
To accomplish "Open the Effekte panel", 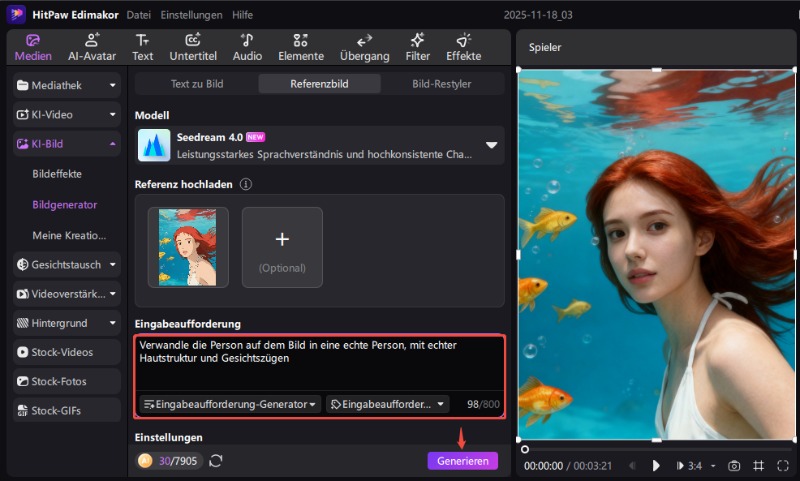I will [463, 47].
